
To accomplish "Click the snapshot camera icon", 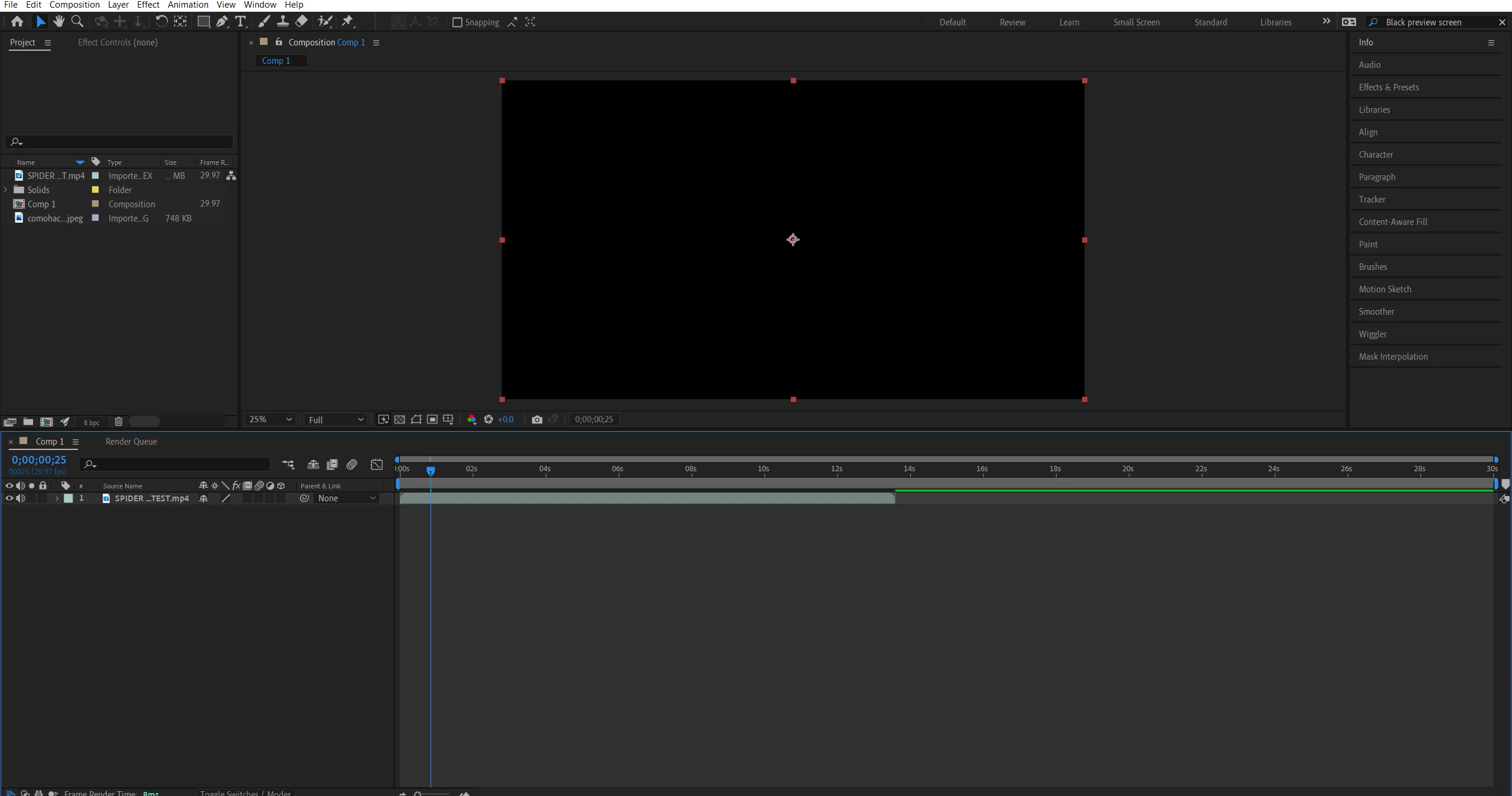I will (536, 419).
